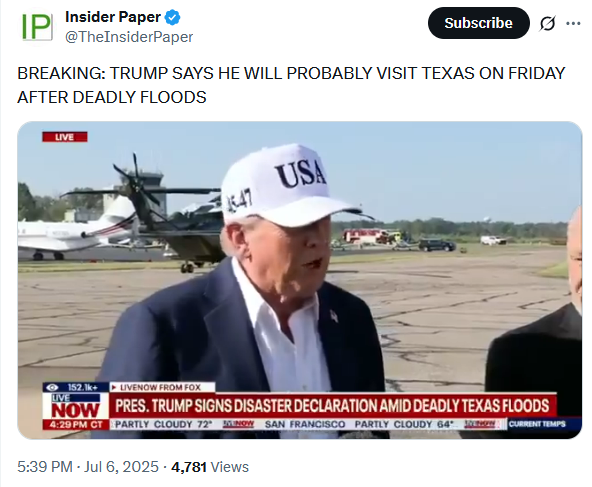Screen dimensions: 592x487
Task: Click the CURRENT TEMPS ticker label
Action: click(537, 424)
